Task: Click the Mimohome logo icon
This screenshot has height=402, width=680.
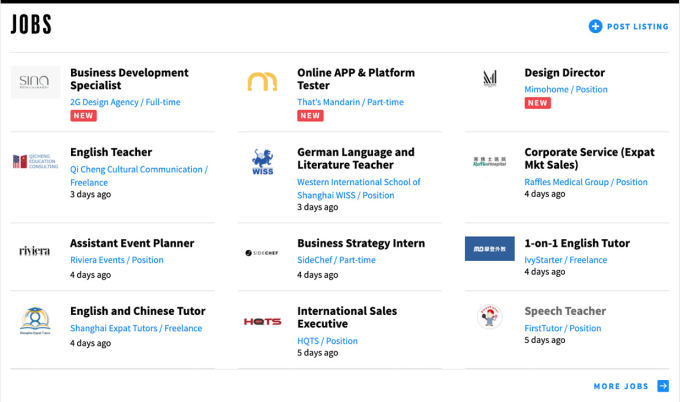Action: point(490,79)
